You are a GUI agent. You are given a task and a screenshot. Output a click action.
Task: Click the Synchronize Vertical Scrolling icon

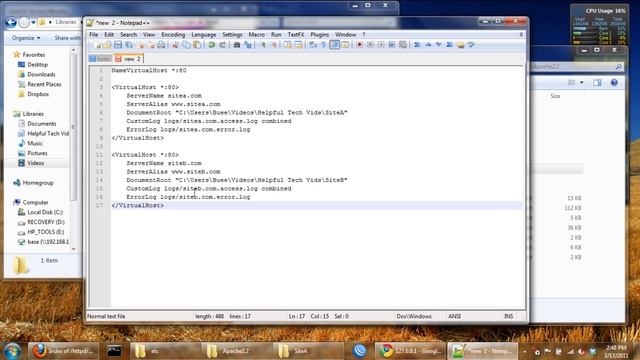point(288,45)
